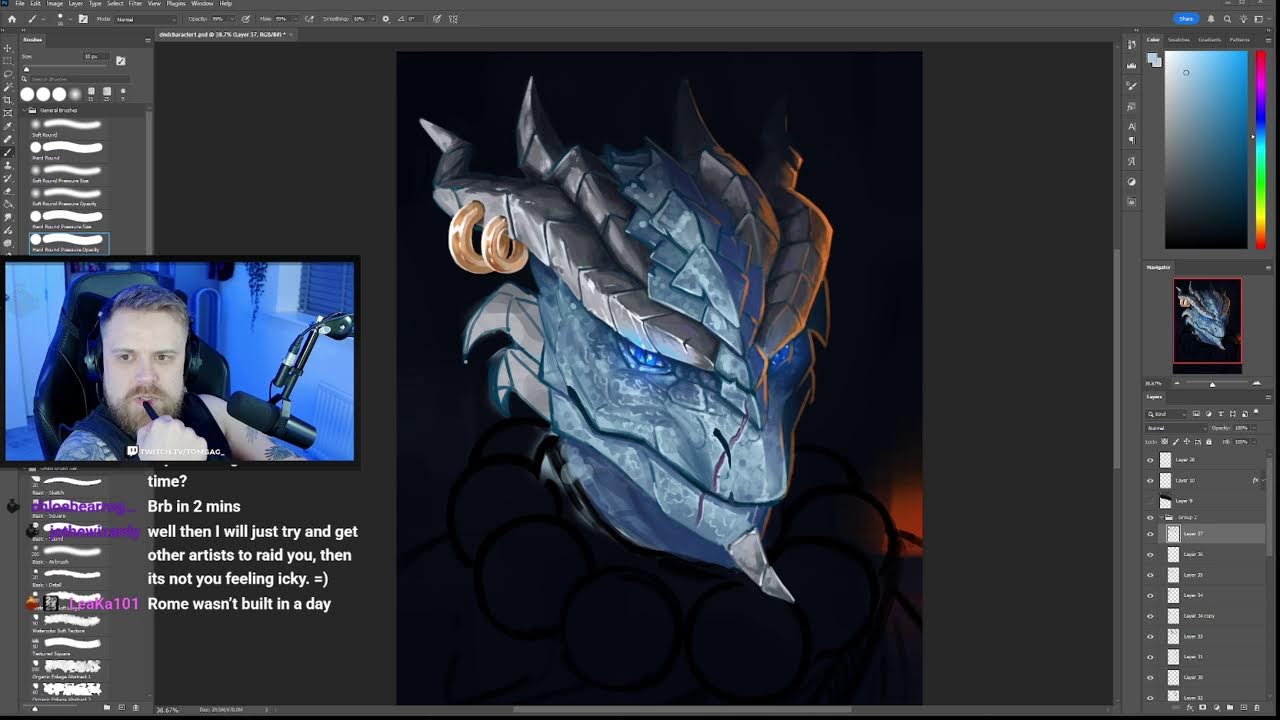This screenshot has width=1280, height=720.
Task: Select the Rectangular Marquee tool
Action: [x=8, y=61]
